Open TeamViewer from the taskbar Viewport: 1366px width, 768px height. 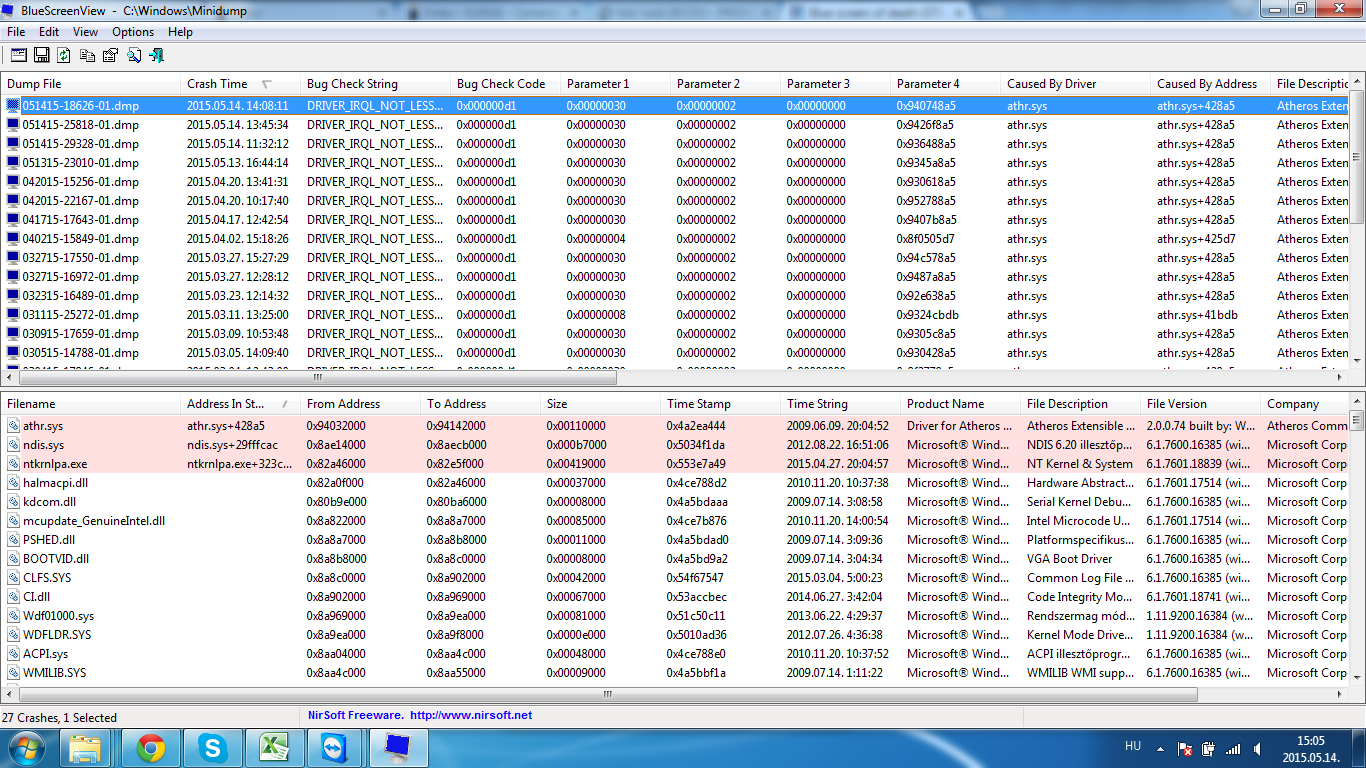pos(337,748)
